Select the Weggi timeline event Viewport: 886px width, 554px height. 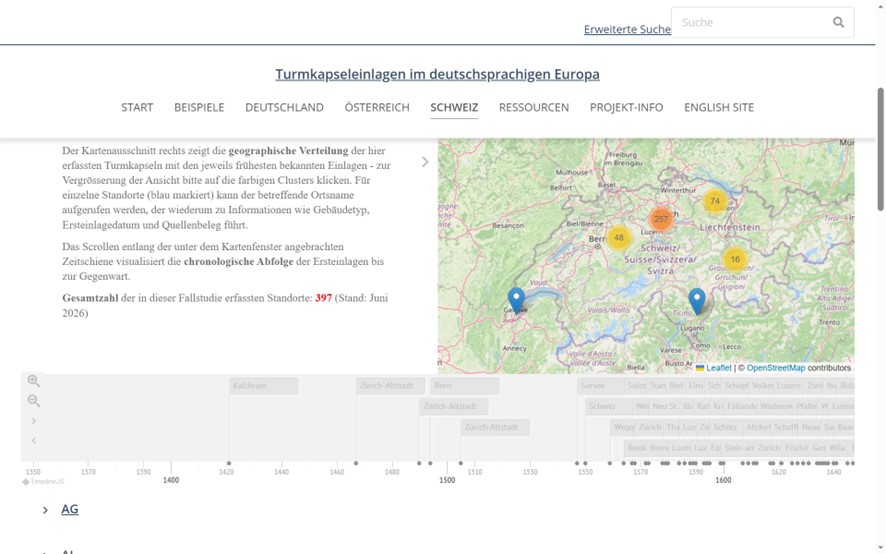tap(624, 427)
